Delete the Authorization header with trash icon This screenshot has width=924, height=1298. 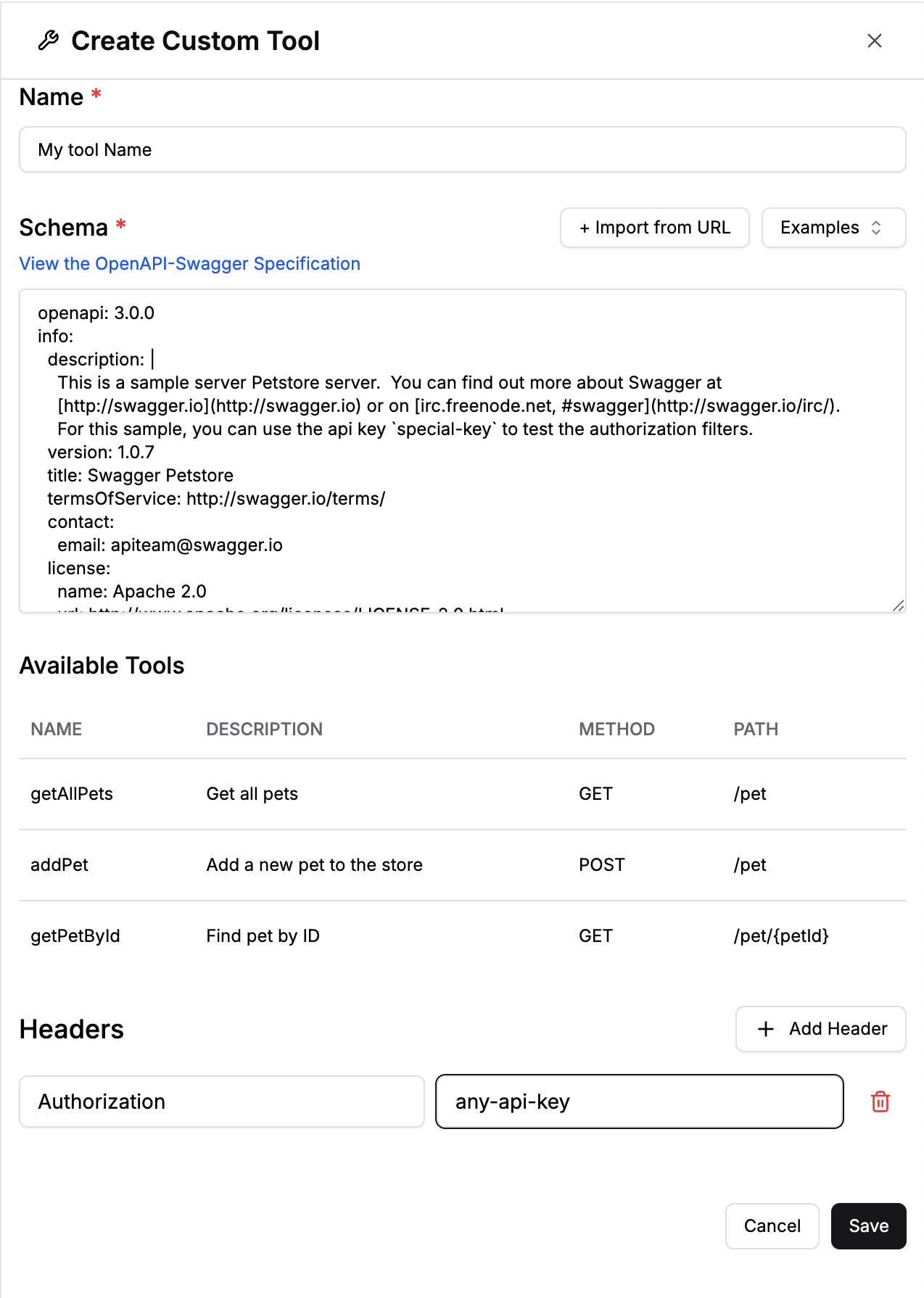(x=880, y=1101)
